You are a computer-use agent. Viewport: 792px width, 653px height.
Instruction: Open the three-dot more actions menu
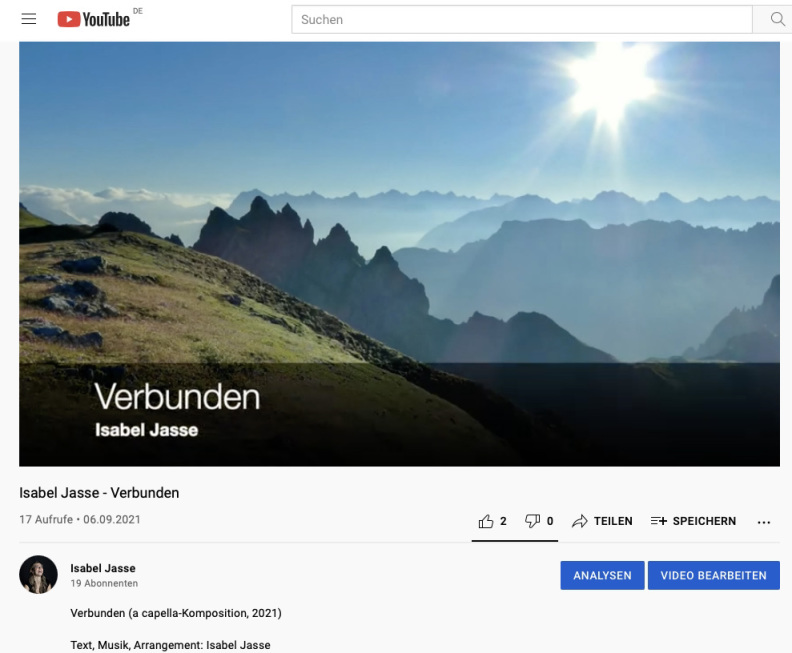[x=764, y=522]
